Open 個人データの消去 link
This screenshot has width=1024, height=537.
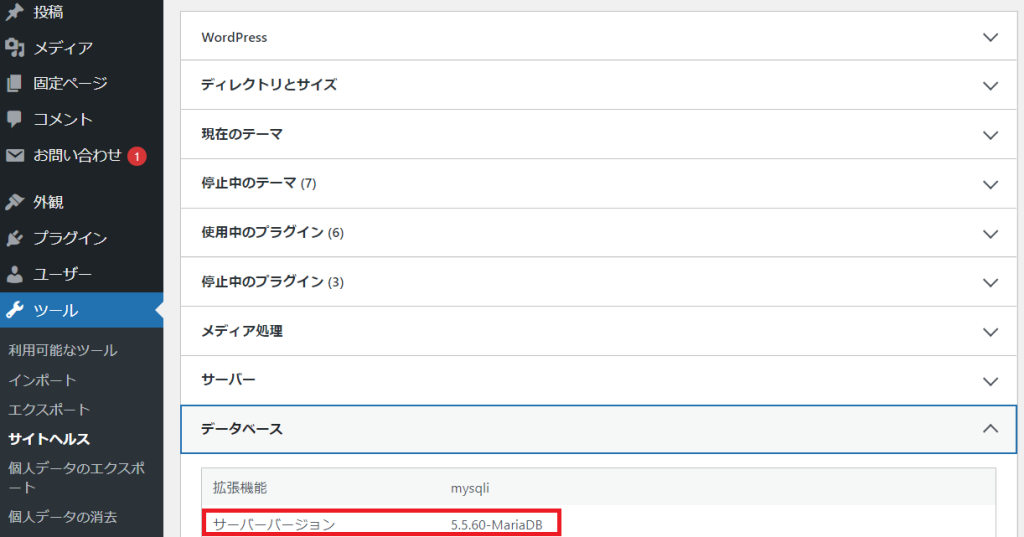click(63, 517)
